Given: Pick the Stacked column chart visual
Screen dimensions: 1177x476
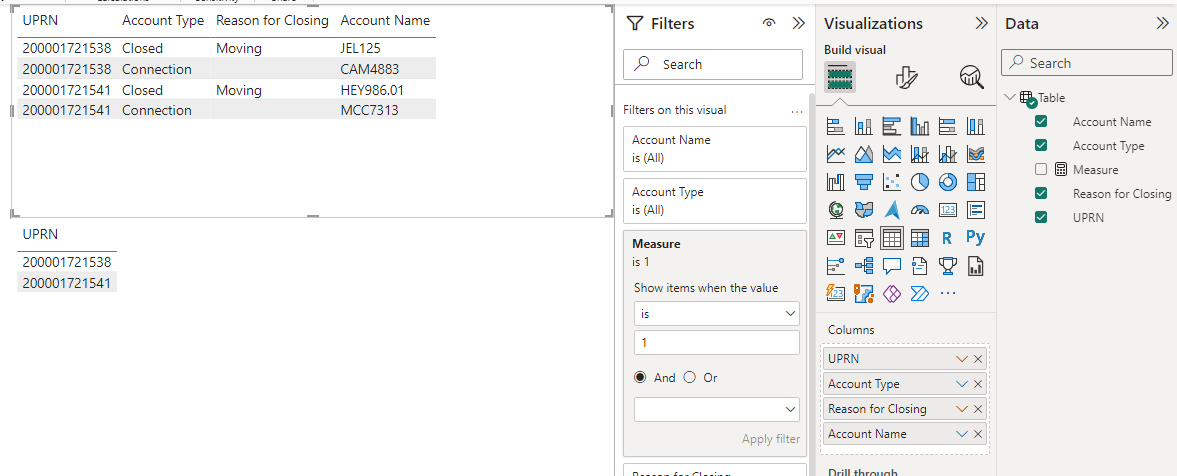Looking at the screenshot, I should [863, 126].
